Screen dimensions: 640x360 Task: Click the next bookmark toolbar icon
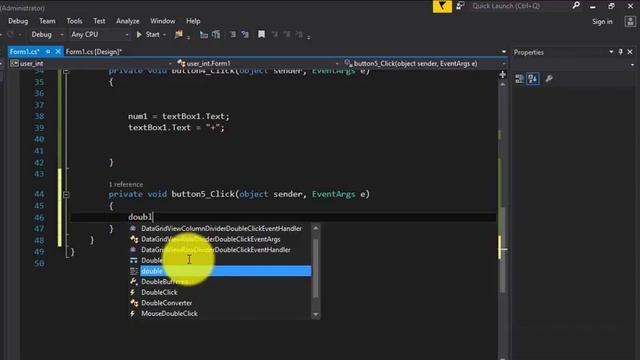[287, 35]
